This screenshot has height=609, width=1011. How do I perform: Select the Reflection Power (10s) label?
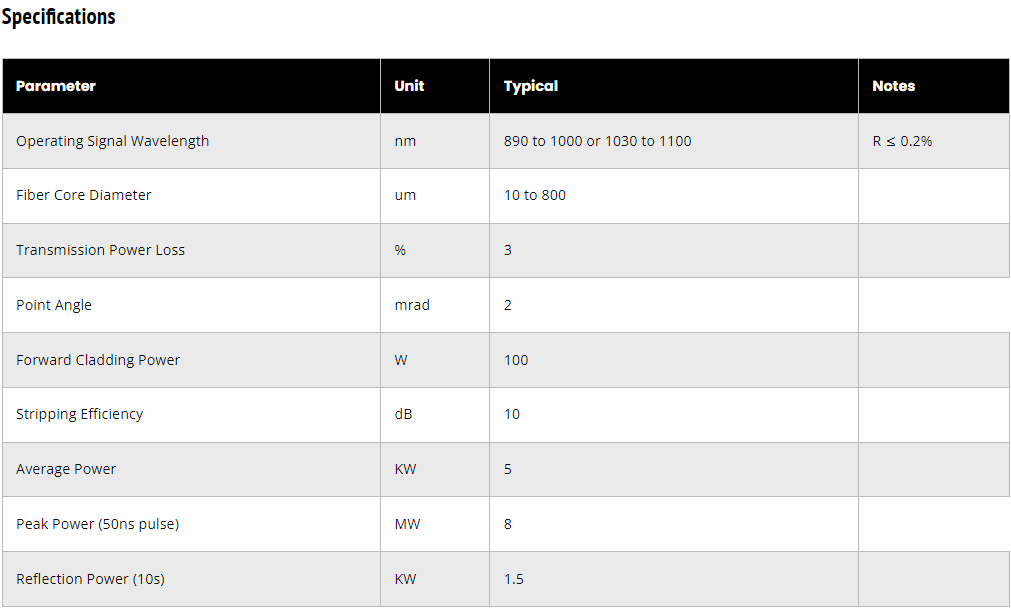pyautogui.click(x=88, y=579)
